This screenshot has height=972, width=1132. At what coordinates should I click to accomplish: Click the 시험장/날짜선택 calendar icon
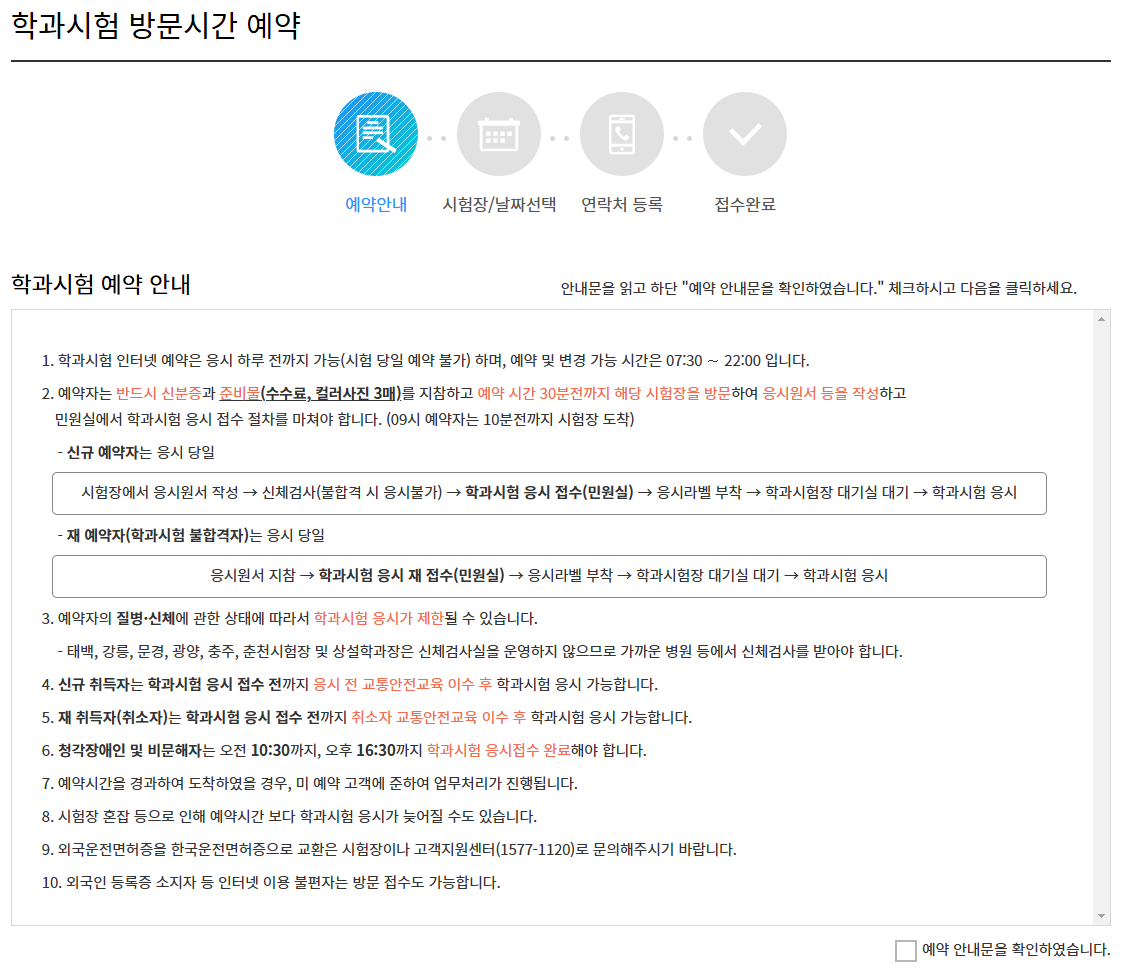[x=499, y=133]
